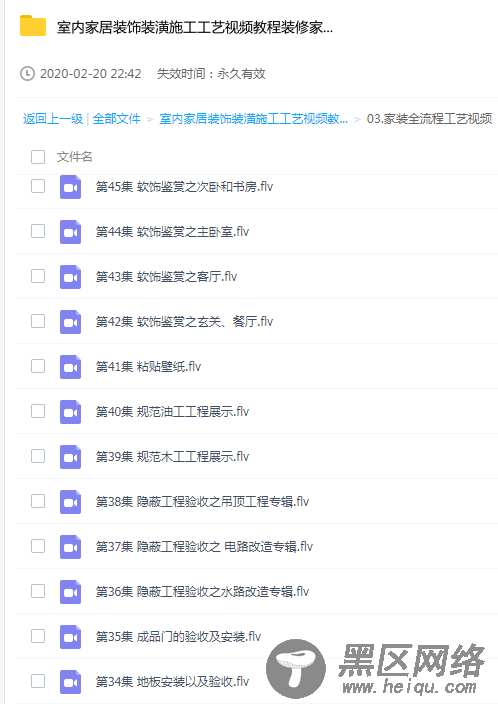Check the box for 第37集 电路改造专辑
498x704 pixels.
(x=38, y=546)
